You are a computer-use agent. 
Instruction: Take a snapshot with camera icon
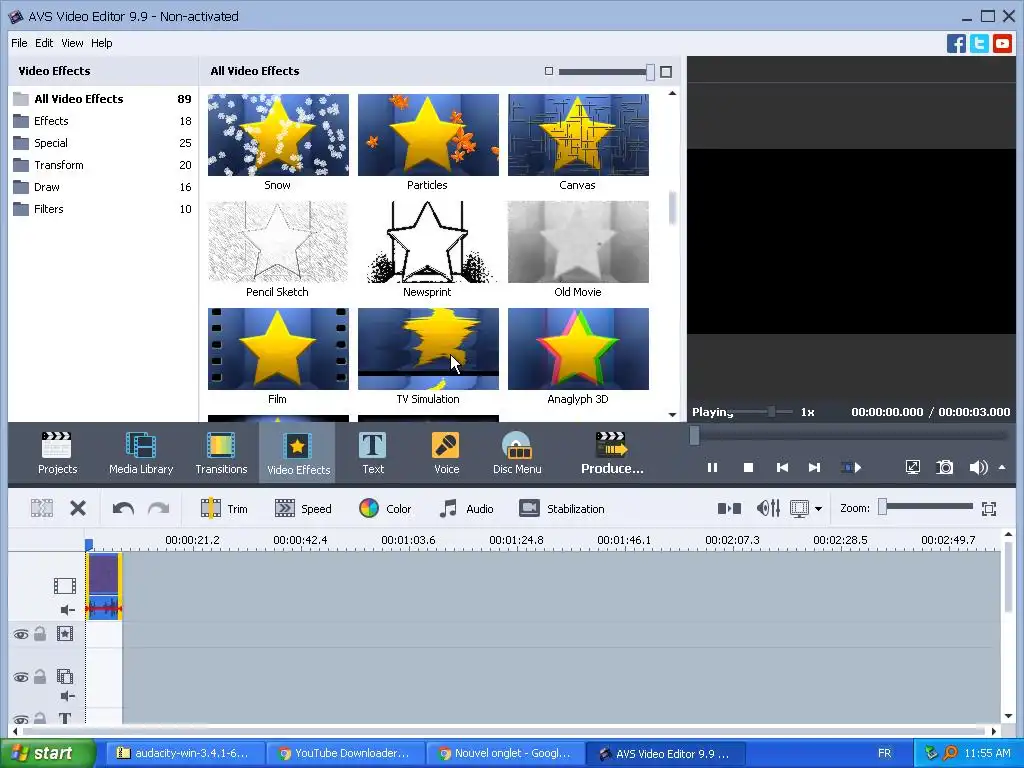coord(944,467)
